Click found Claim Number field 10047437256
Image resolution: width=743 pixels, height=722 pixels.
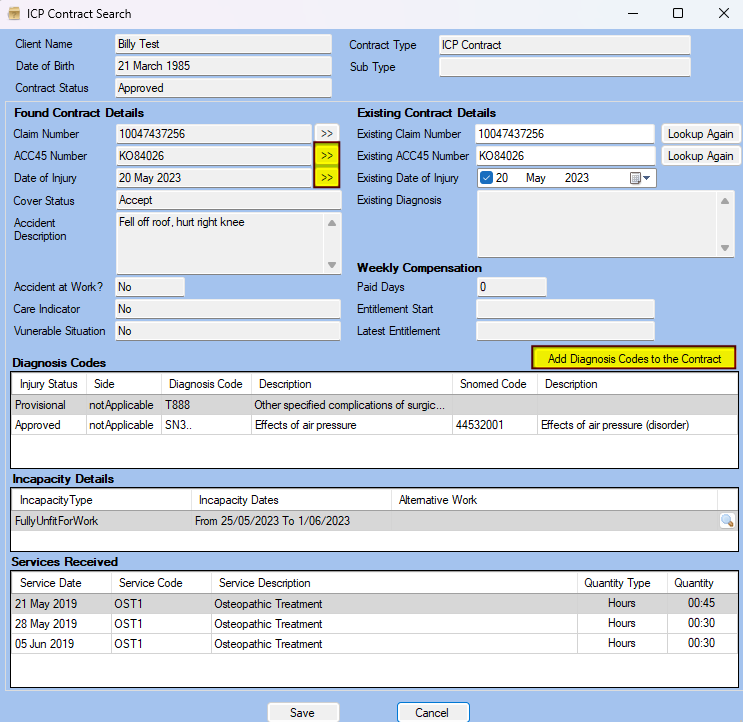[214, 134]
